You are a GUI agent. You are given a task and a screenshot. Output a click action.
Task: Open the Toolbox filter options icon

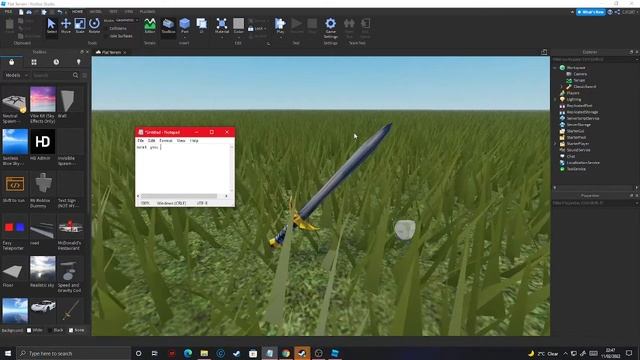[x=84, y=75]
